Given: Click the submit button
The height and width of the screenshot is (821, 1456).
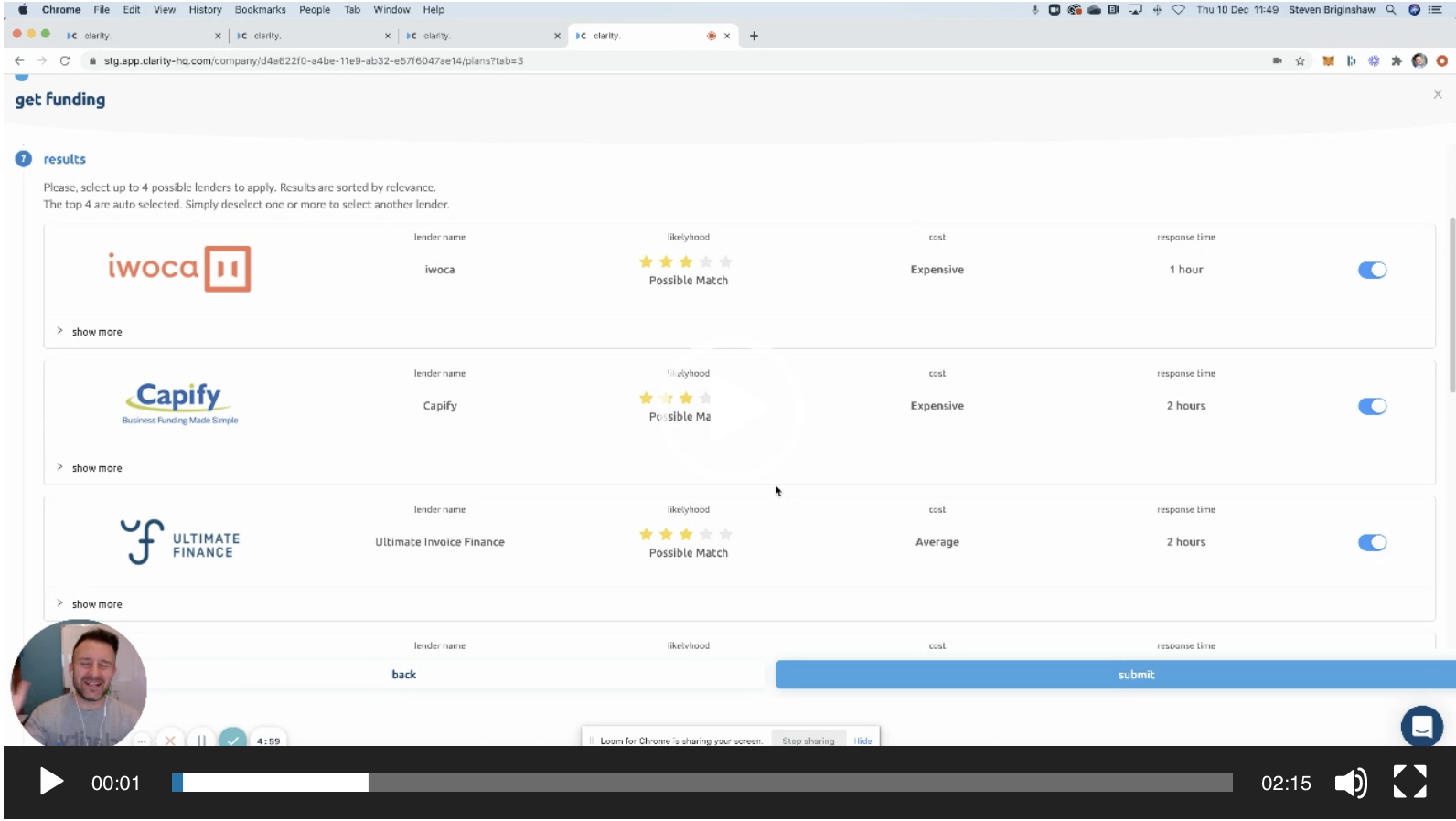Looking at the screenshot, I should pyautogui.click(x=1115, y=675).
